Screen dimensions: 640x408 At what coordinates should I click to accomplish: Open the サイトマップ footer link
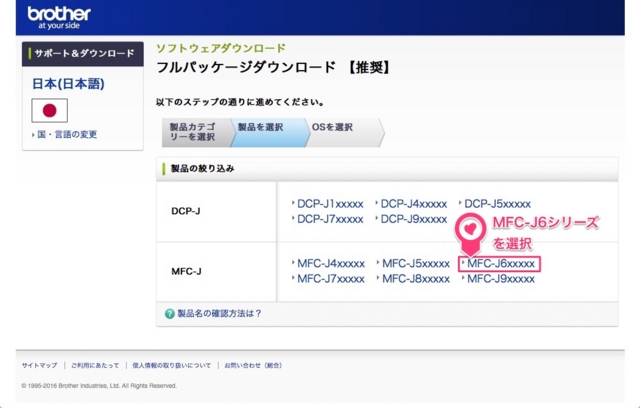click(x=39, y=366)
